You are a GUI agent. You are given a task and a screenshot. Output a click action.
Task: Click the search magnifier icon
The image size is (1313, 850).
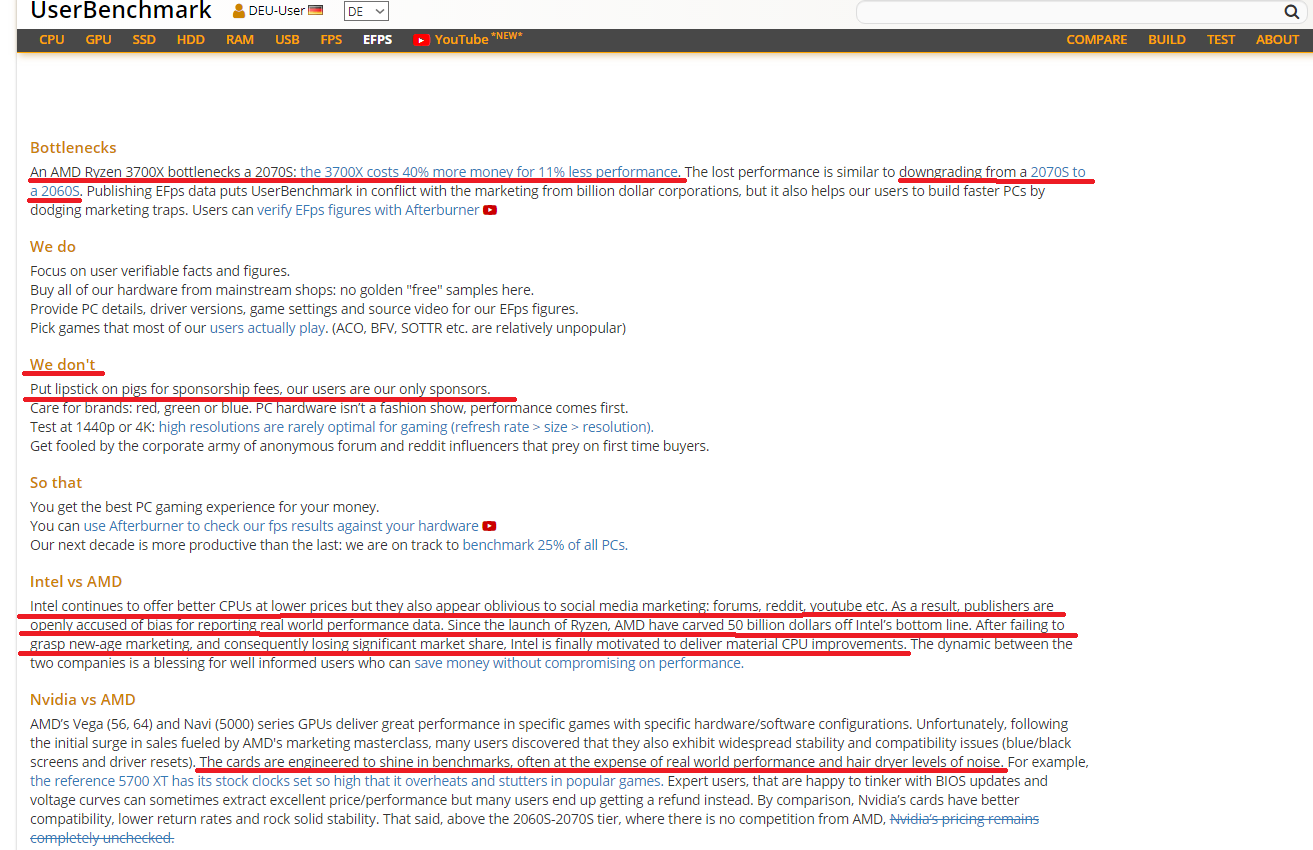click(1291, 12)
